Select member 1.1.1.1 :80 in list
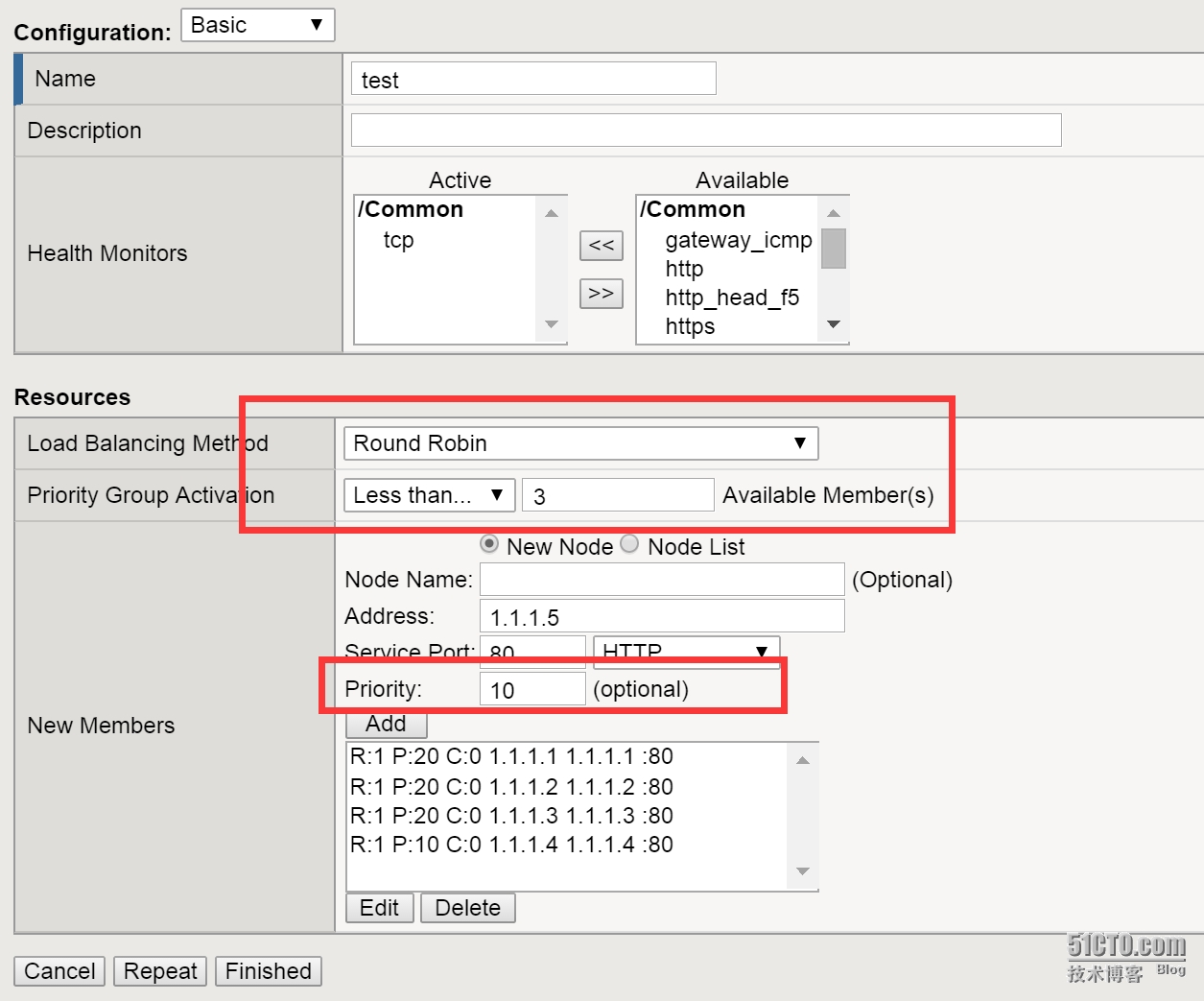Viewport: 1204px width, 1001px height. pos(511,756)
